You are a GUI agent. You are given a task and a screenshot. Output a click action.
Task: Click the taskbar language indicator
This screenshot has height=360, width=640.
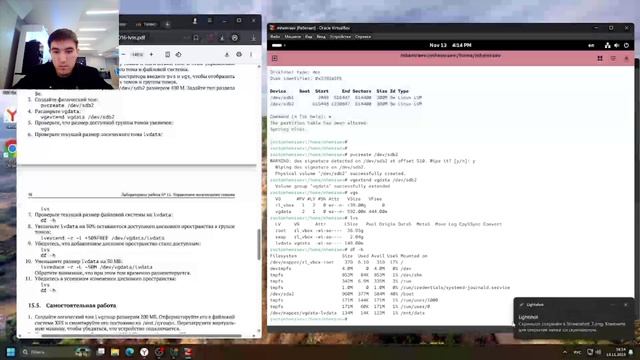[578, 352]
